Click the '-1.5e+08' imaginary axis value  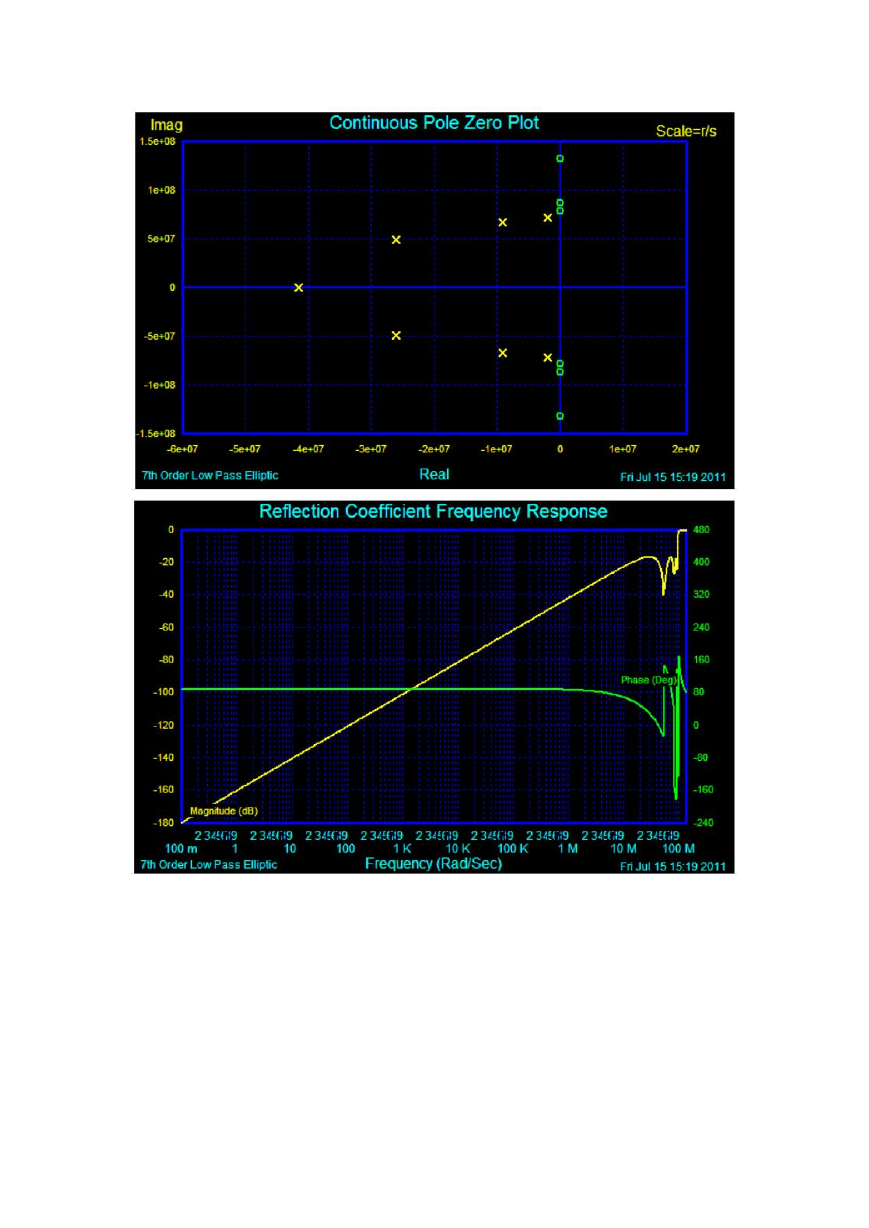[x=157, y=433]
